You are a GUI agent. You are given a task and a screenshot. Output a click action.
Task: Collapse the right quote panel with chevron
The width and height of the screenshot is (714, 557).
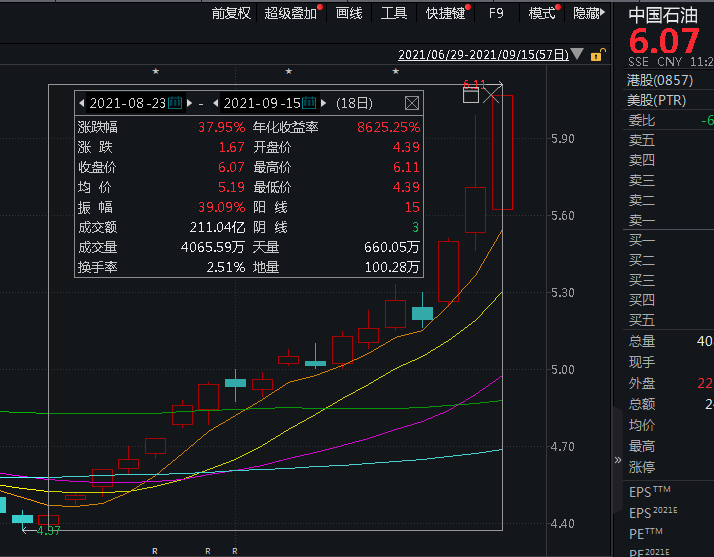617,460
